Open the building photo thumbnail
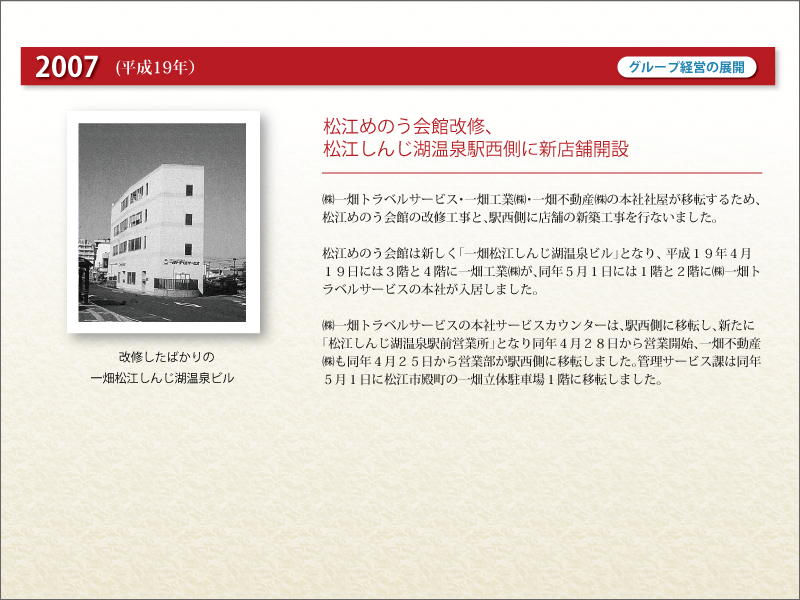 point(162,222)
